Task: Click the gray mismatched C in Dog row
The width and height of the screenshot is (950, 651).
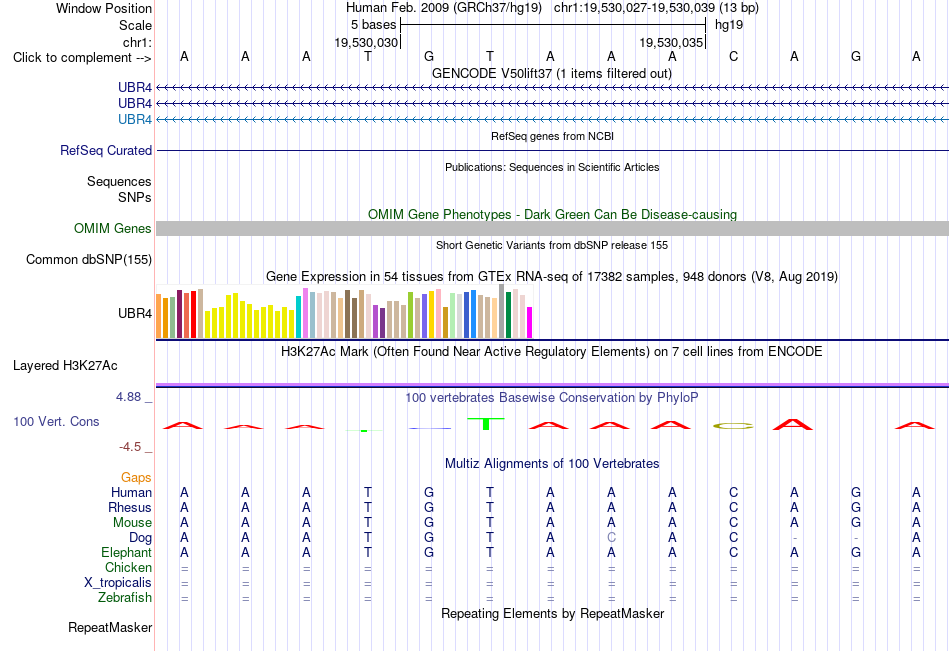Action: 611,538
